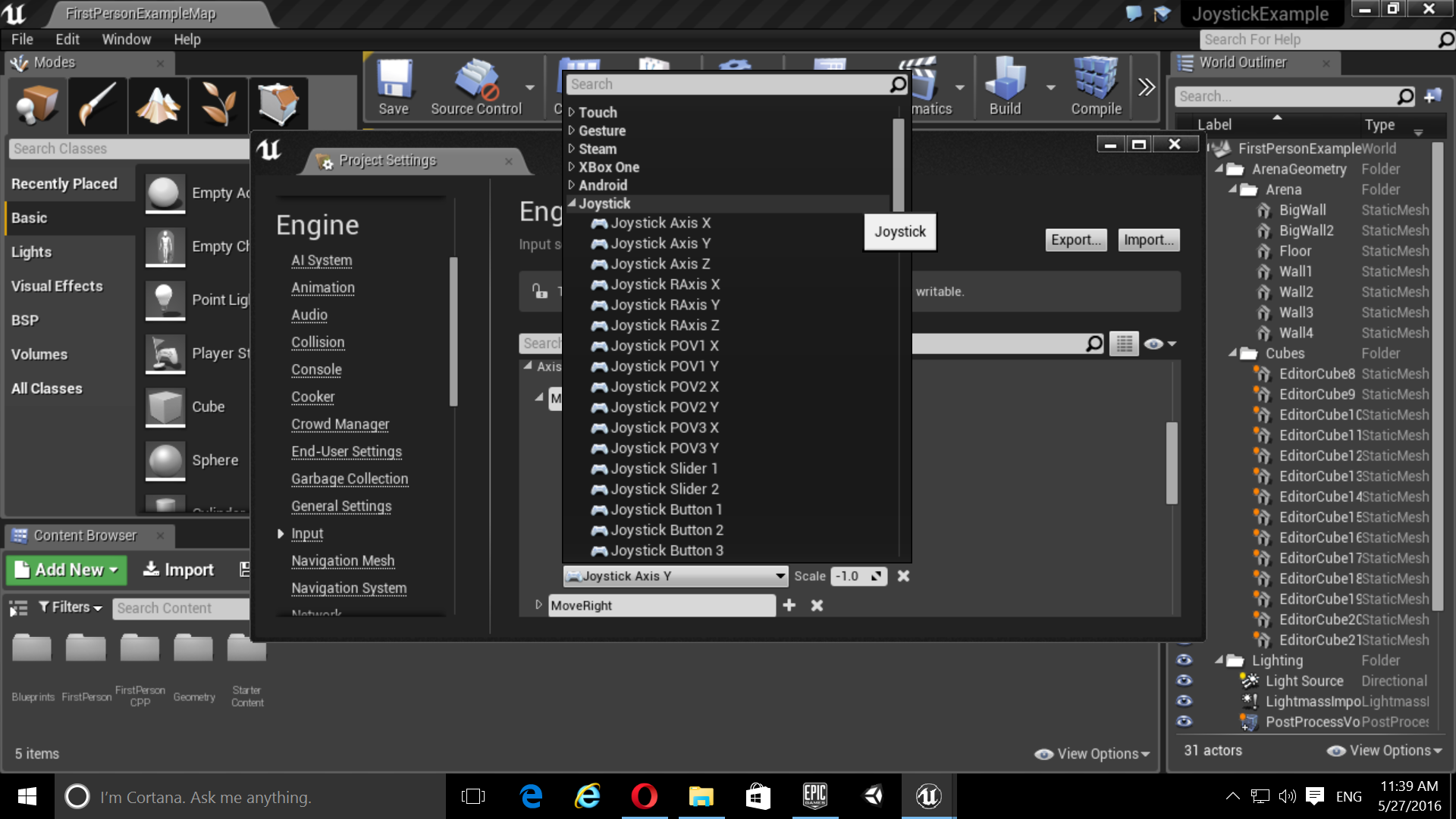Open the Window menu
This screenshot has width=1456, height=819.
127,39
